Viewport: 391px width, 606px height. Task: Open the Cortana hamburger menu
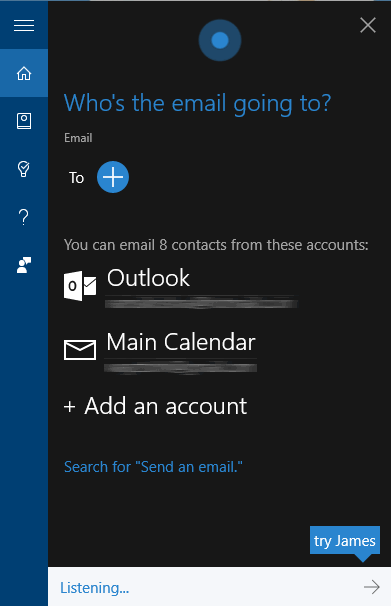click(x=24, y=25)
